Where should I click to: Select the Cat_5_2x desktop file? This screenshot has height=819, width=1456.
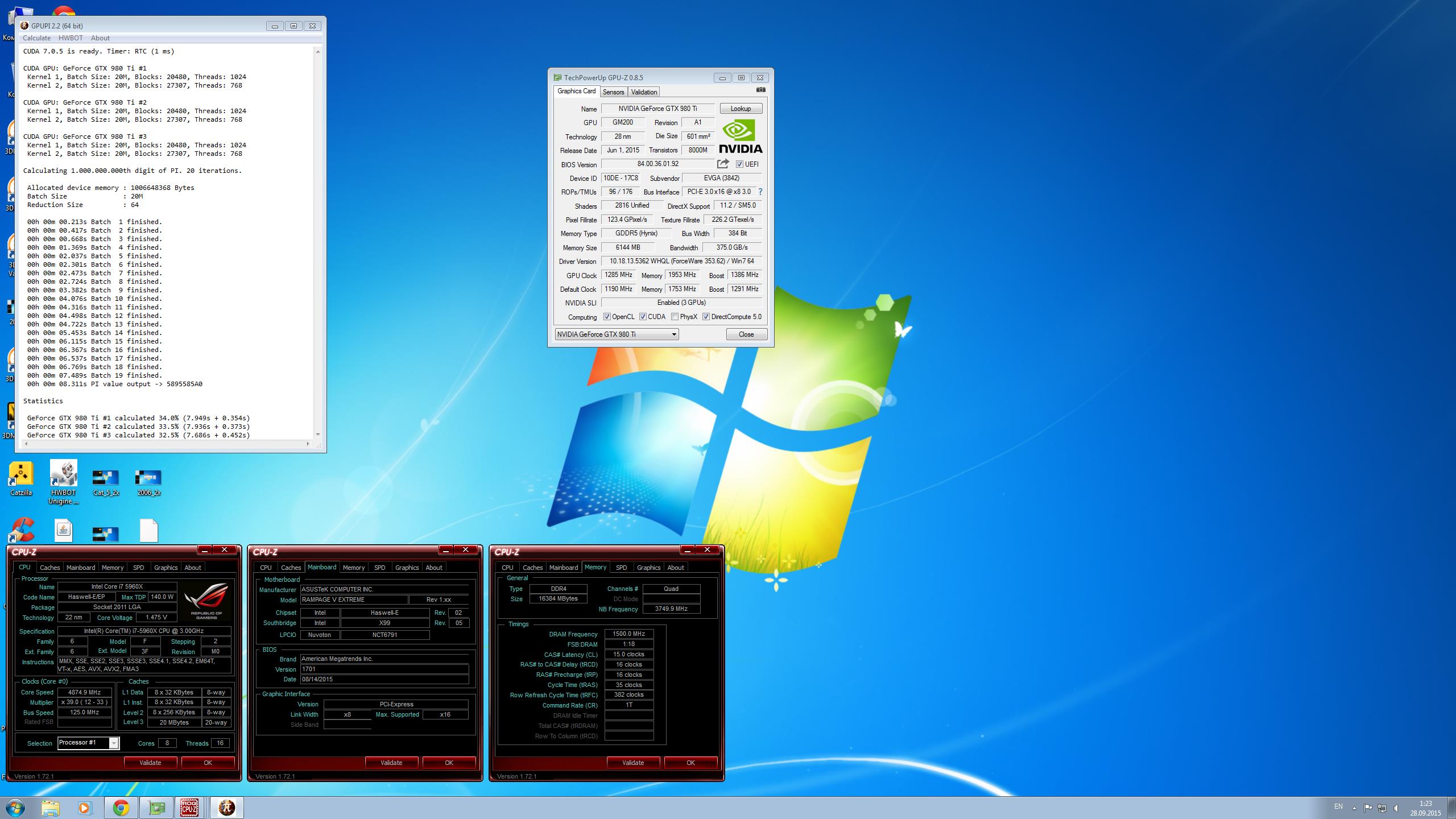[x=106, y=483]
